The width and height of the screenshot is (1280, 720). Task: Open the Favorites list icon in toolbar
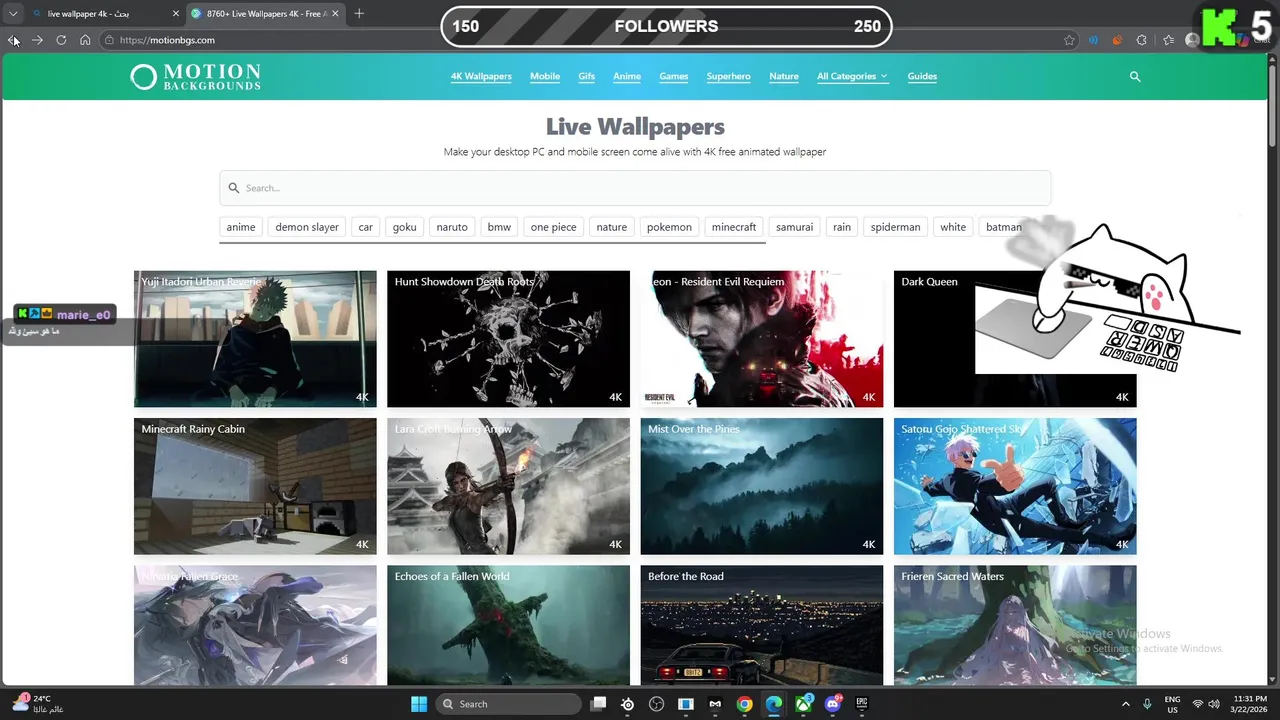click(x=1168, y=40)
